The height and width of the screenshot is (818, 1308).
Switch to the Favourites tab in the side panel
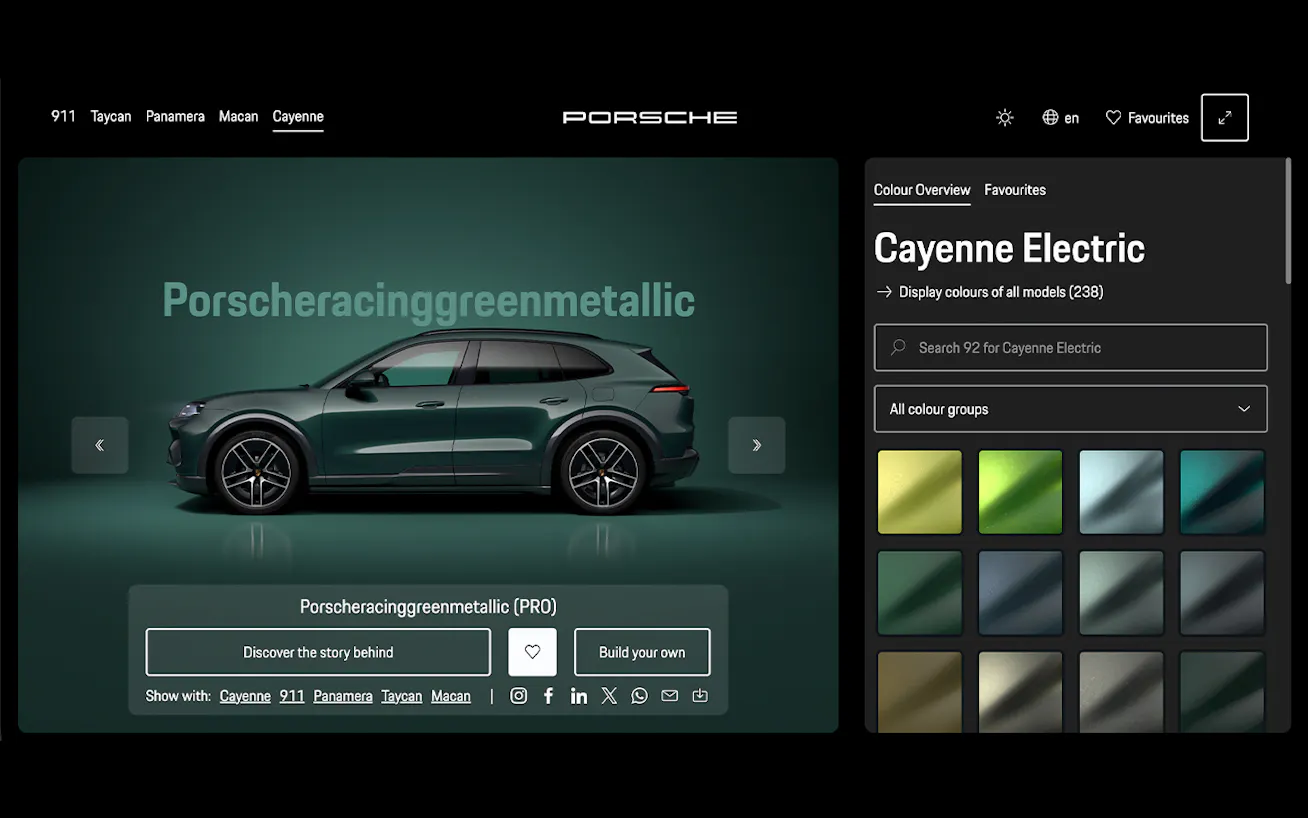pos(1015,190)
